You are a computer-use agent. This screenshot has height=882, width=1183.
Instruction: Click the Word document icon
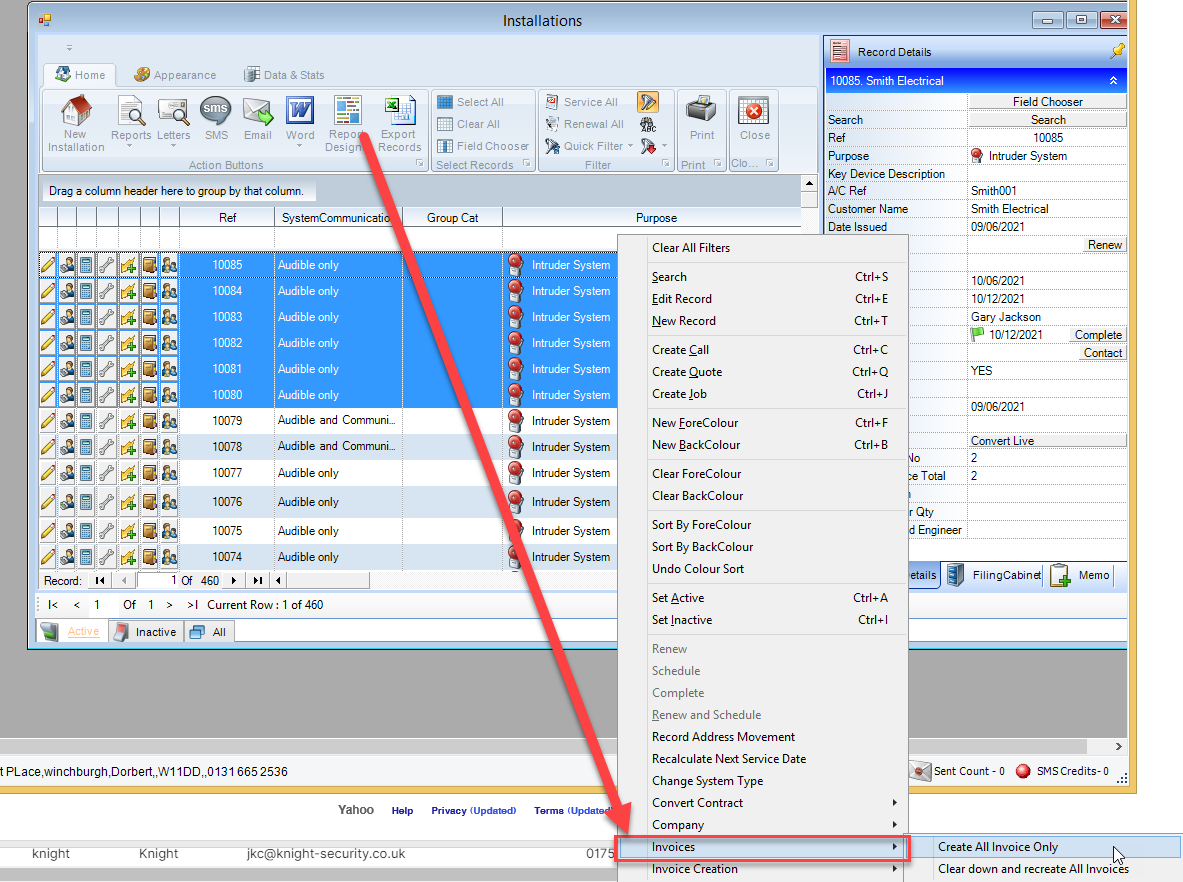(x=300, y=110)
